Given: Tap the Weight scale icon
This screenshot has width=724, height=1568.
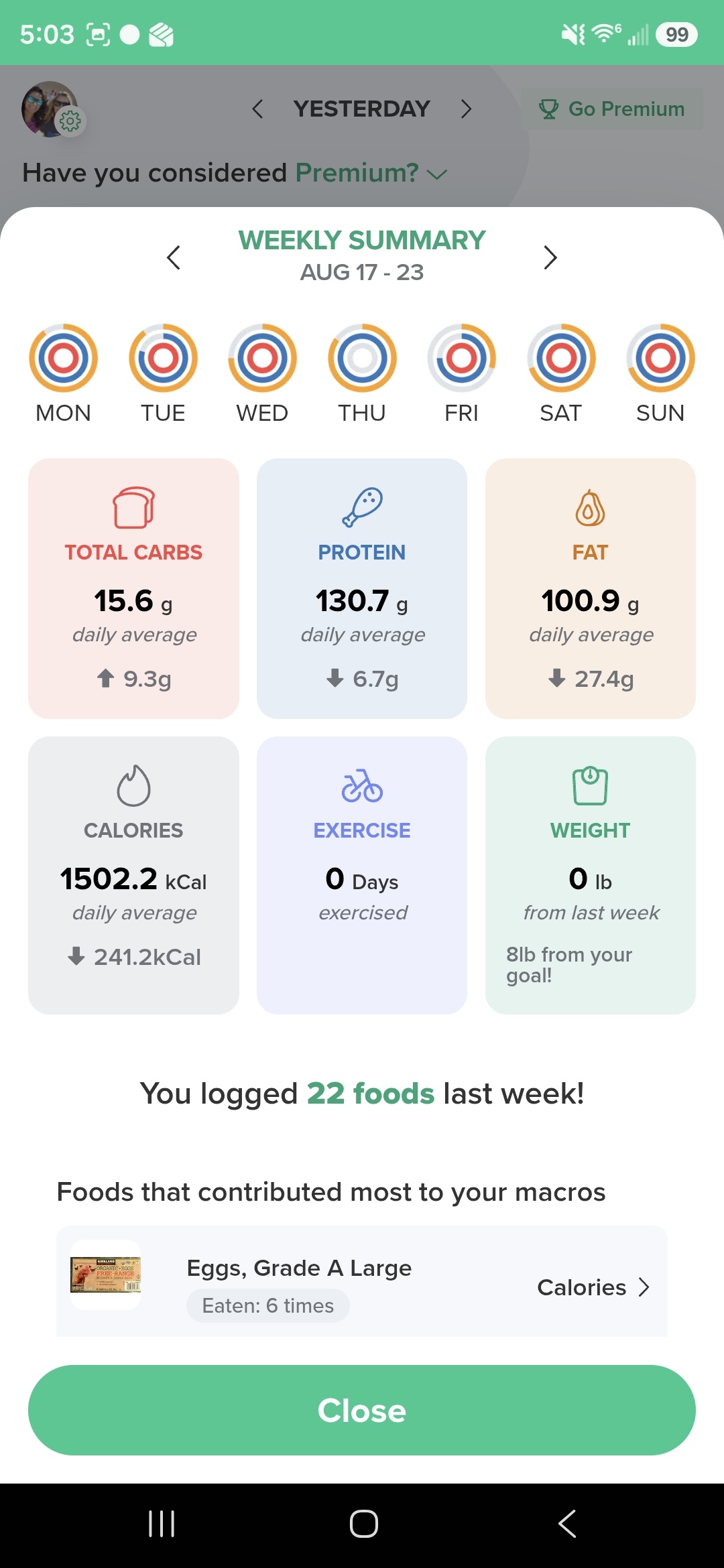Looking at the screenshot, I should click(x=590, y=785).
